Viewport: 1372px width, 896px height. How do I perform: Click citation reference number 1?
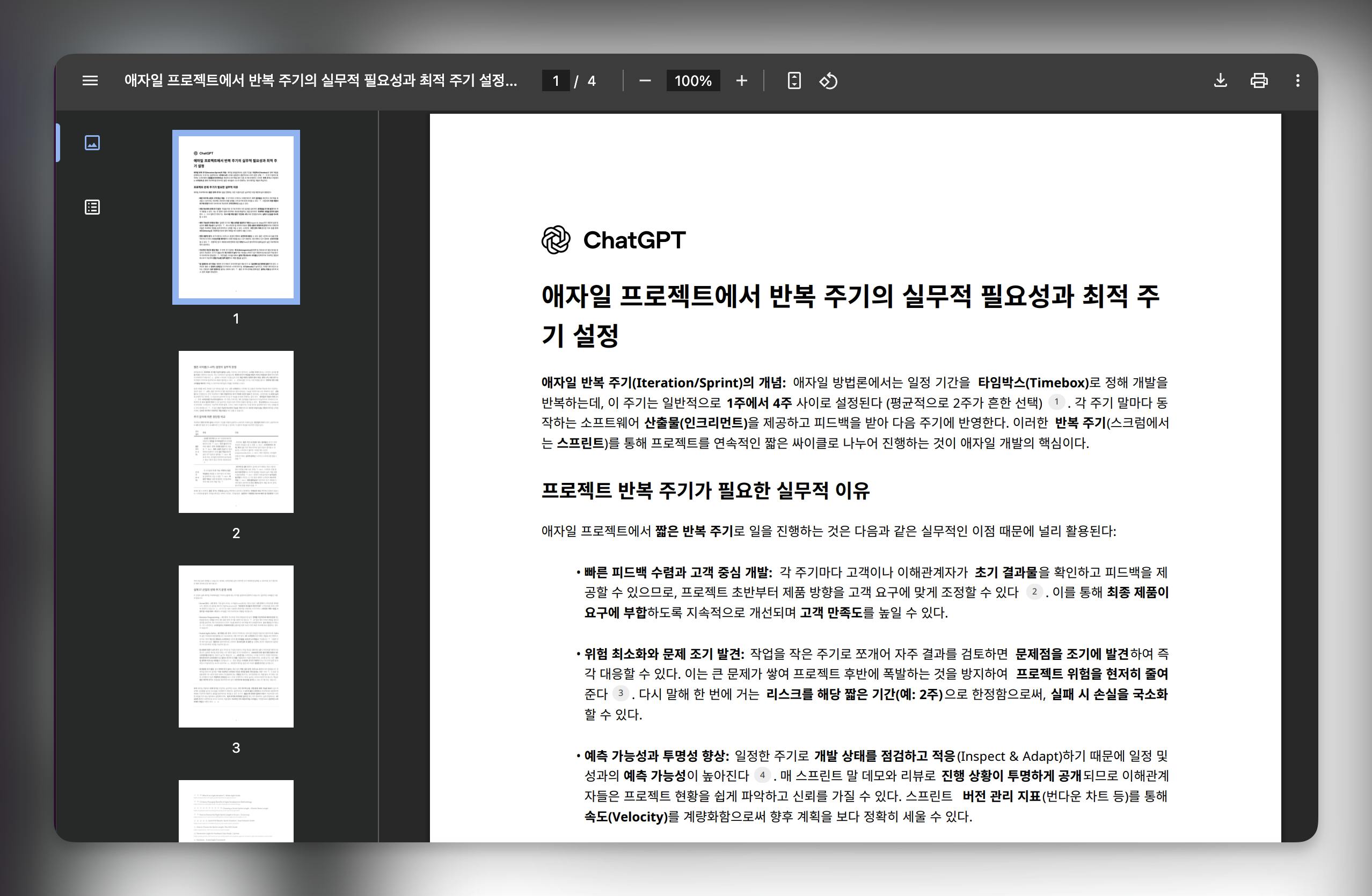point(1056,402)
